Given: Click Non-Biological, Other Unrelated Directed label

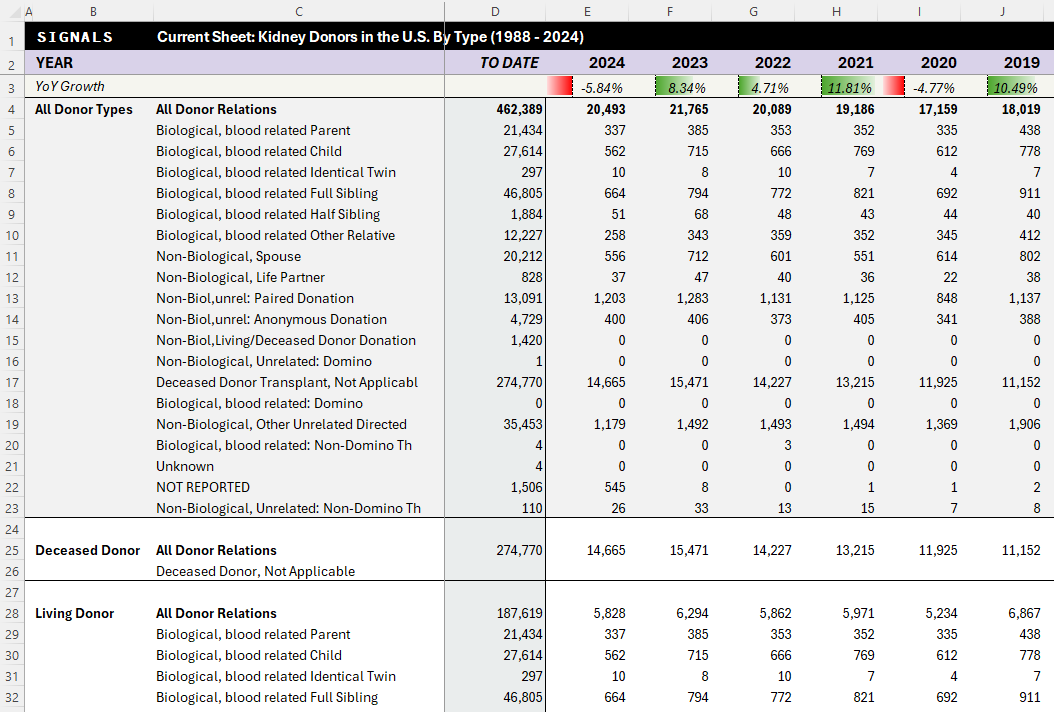Looking at the screenshot, I should 282,424.
